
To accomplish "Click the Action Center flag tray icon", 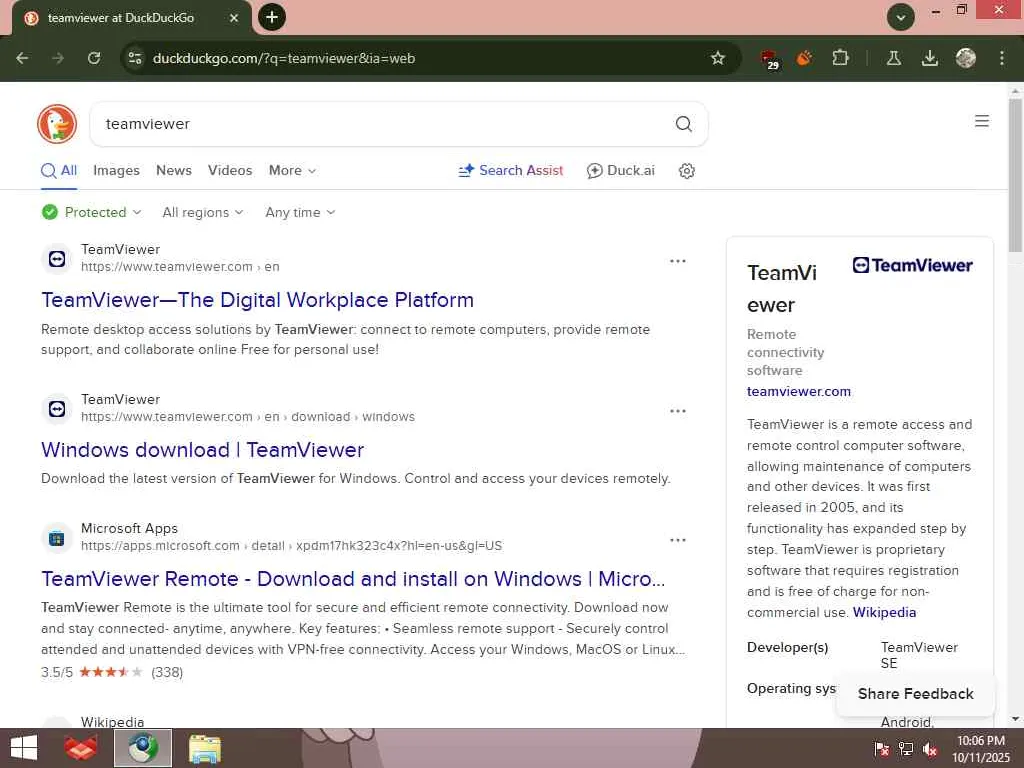I will (x=882, y=749).
